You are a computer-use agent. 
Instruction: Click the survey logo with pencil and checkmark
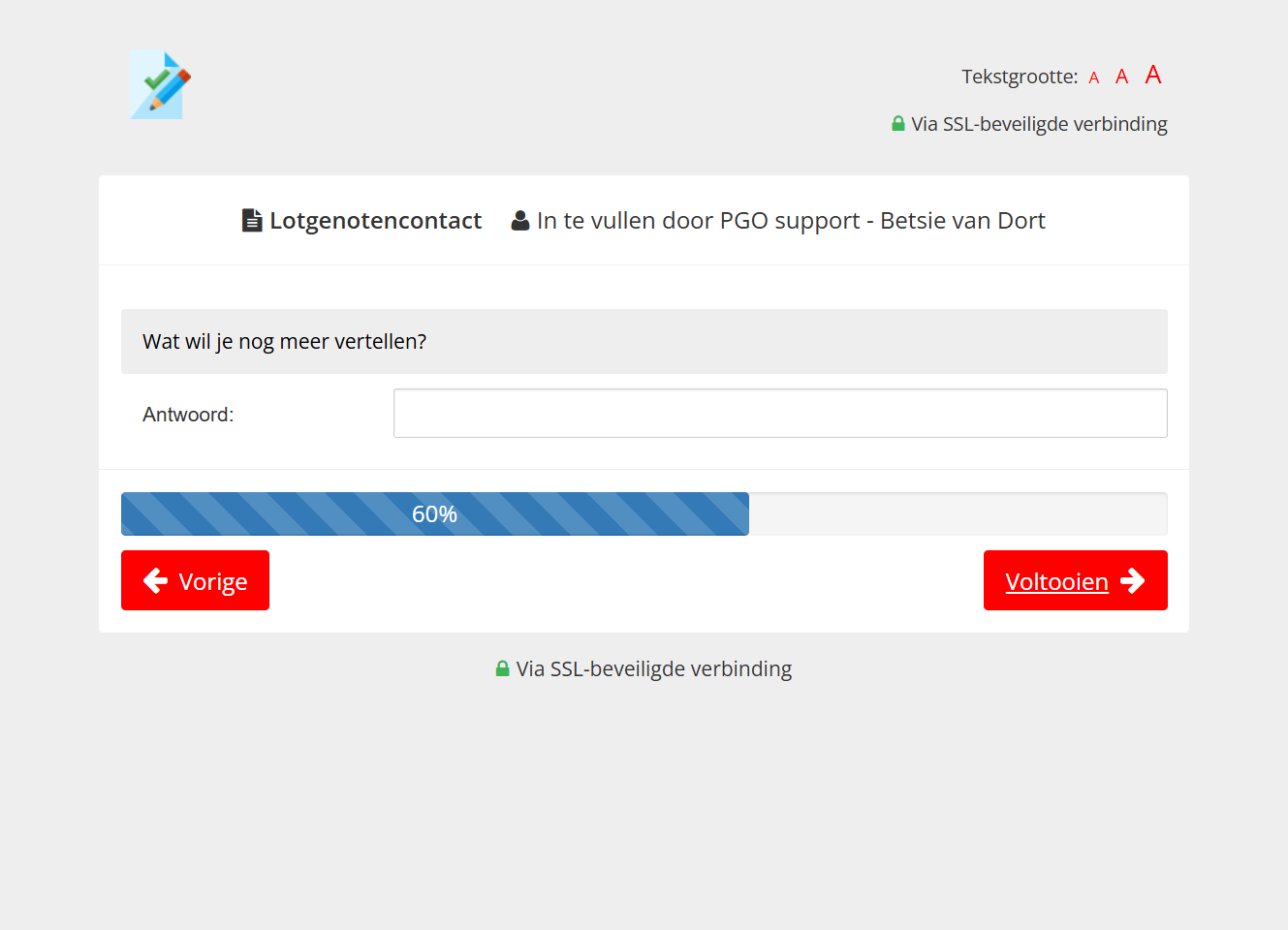(161, 85)
